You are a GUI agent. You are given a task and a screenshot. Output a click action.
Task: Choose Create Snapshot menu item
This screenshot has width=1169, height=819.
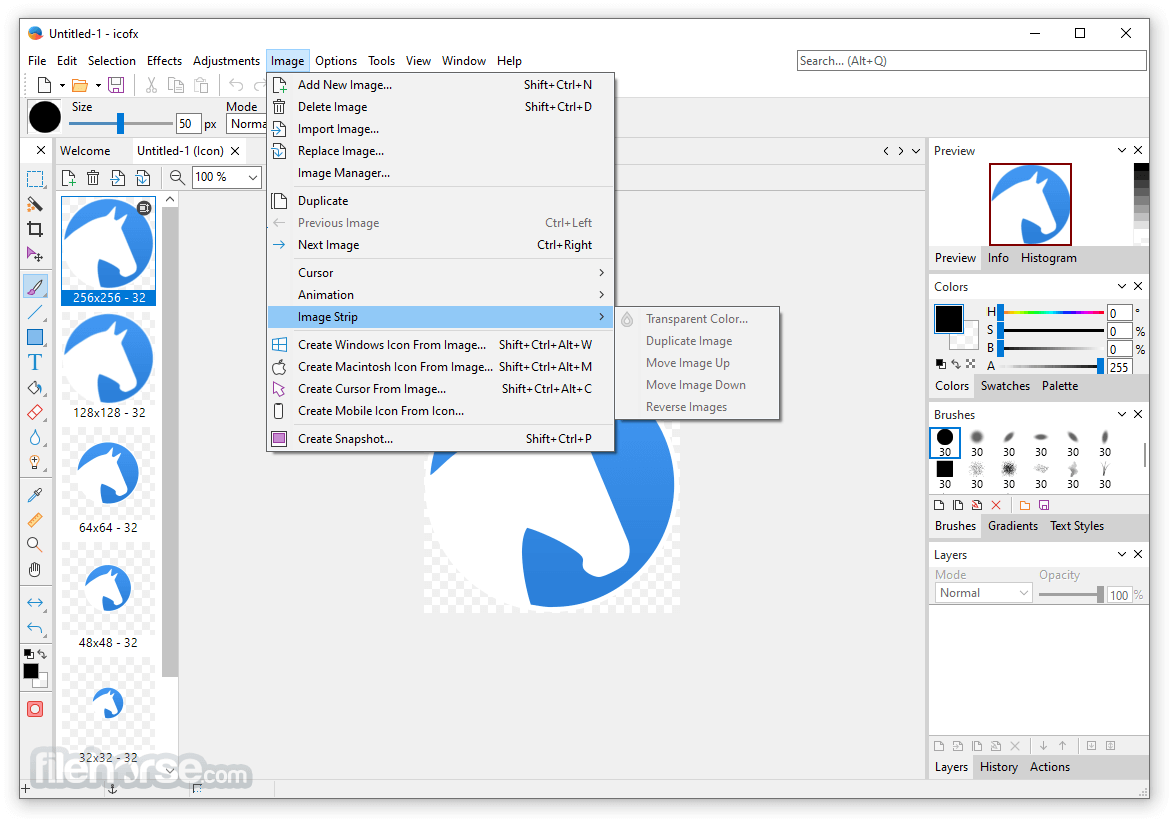[x=441, y=439]
